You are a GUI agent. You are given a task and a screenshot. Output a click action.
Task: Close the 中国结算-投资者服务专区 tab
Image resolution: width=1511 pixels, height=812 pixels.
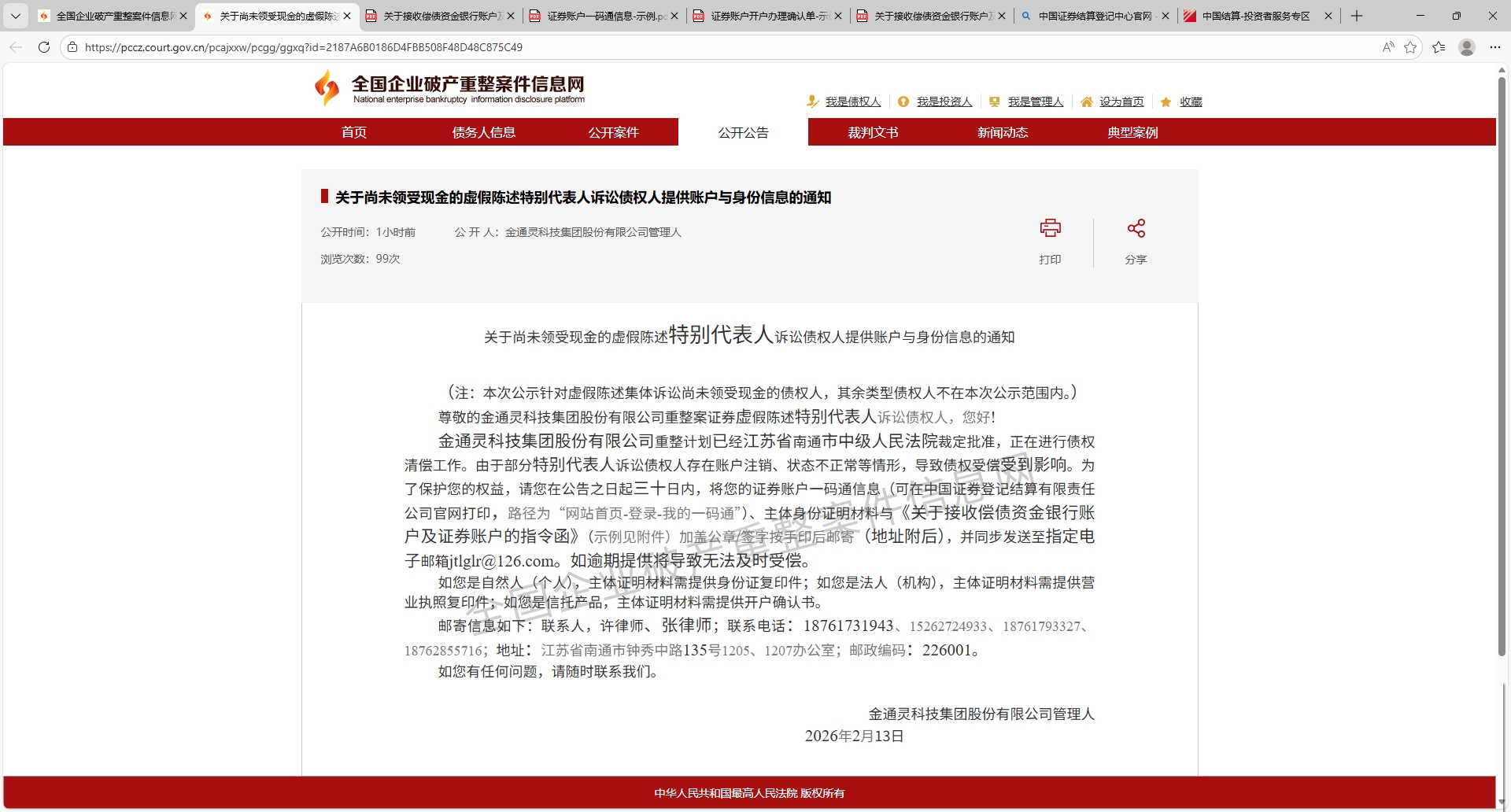(x=1328, y=16)
